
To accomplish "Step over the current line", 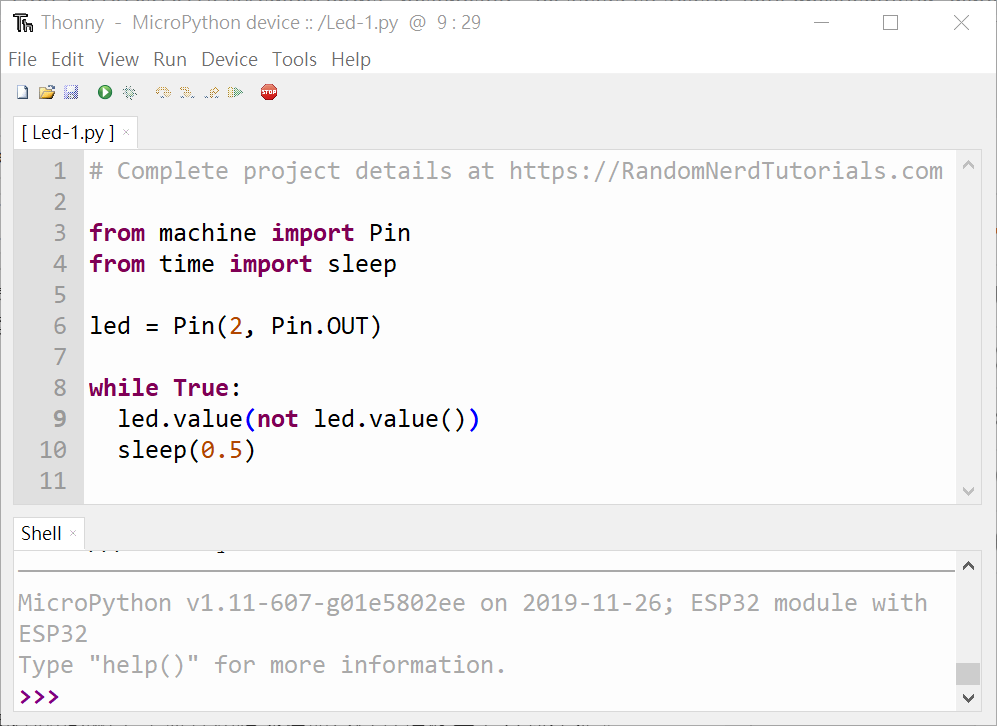I will click(162, 91).
